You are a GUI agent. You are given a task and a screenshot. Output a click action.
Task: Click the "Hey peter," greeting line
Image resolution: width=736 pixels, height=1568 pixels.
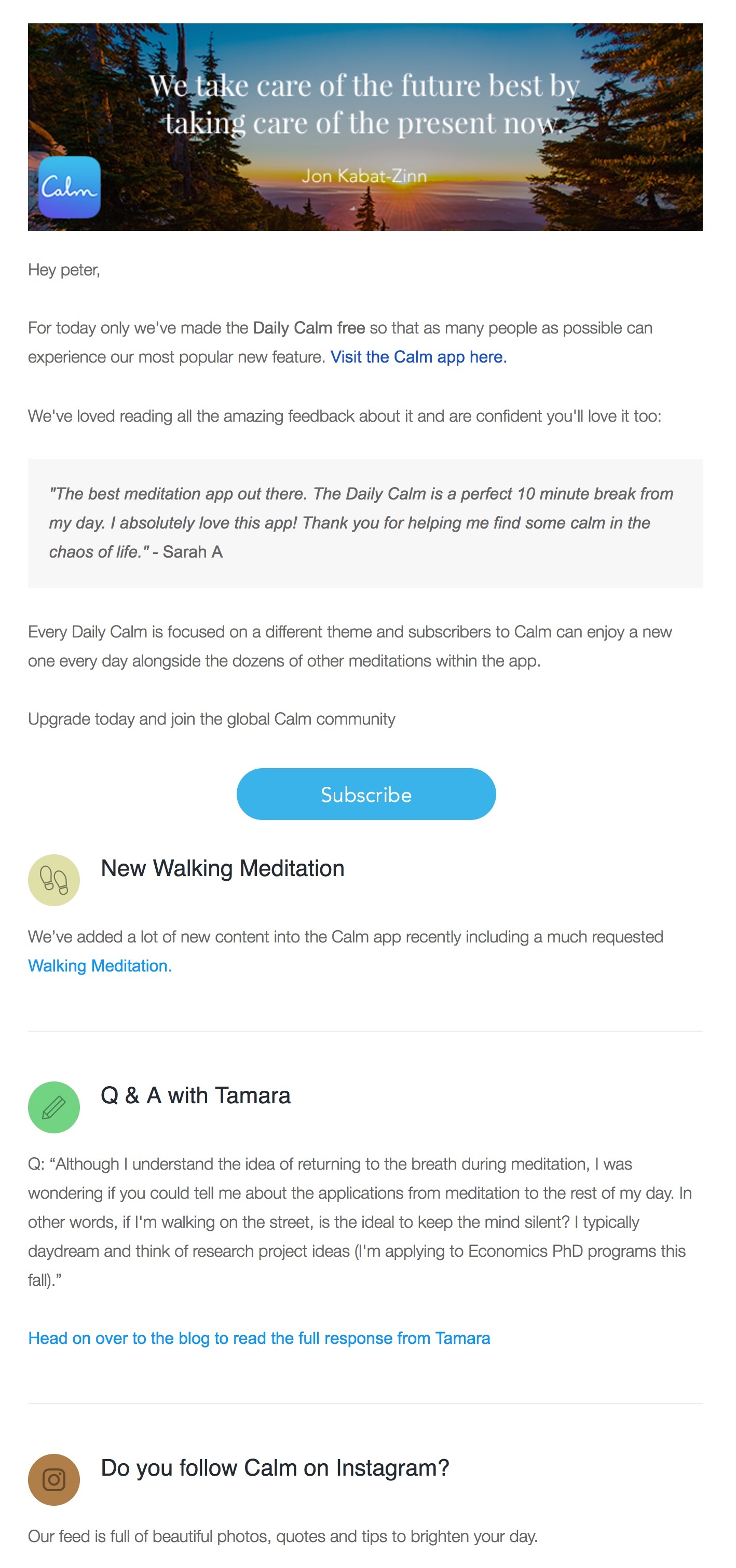(x=64, y=270)
